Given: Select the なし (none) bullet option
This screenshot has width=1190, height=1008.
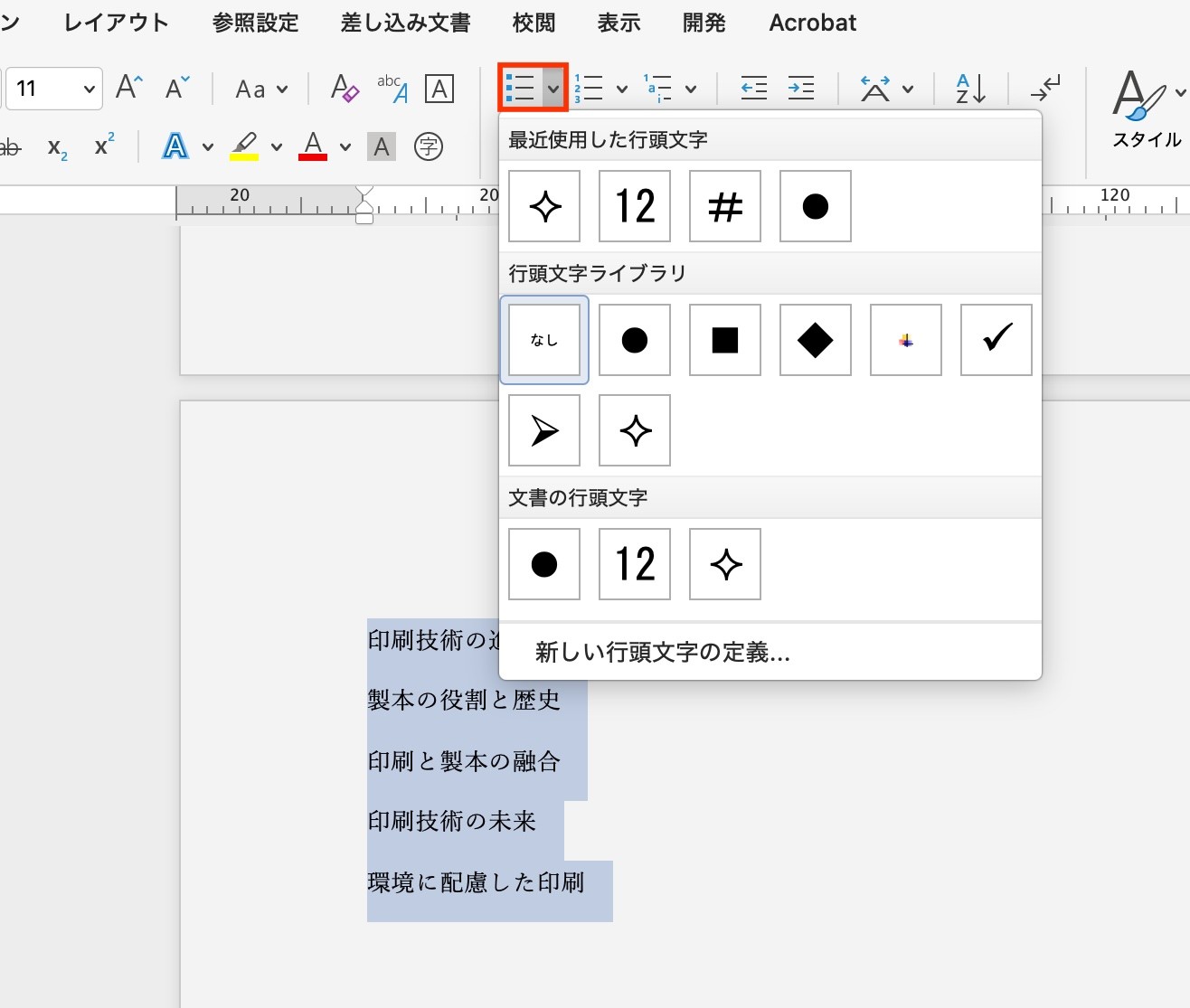Looking at the screenshot, I should click(x=544, y=340).
